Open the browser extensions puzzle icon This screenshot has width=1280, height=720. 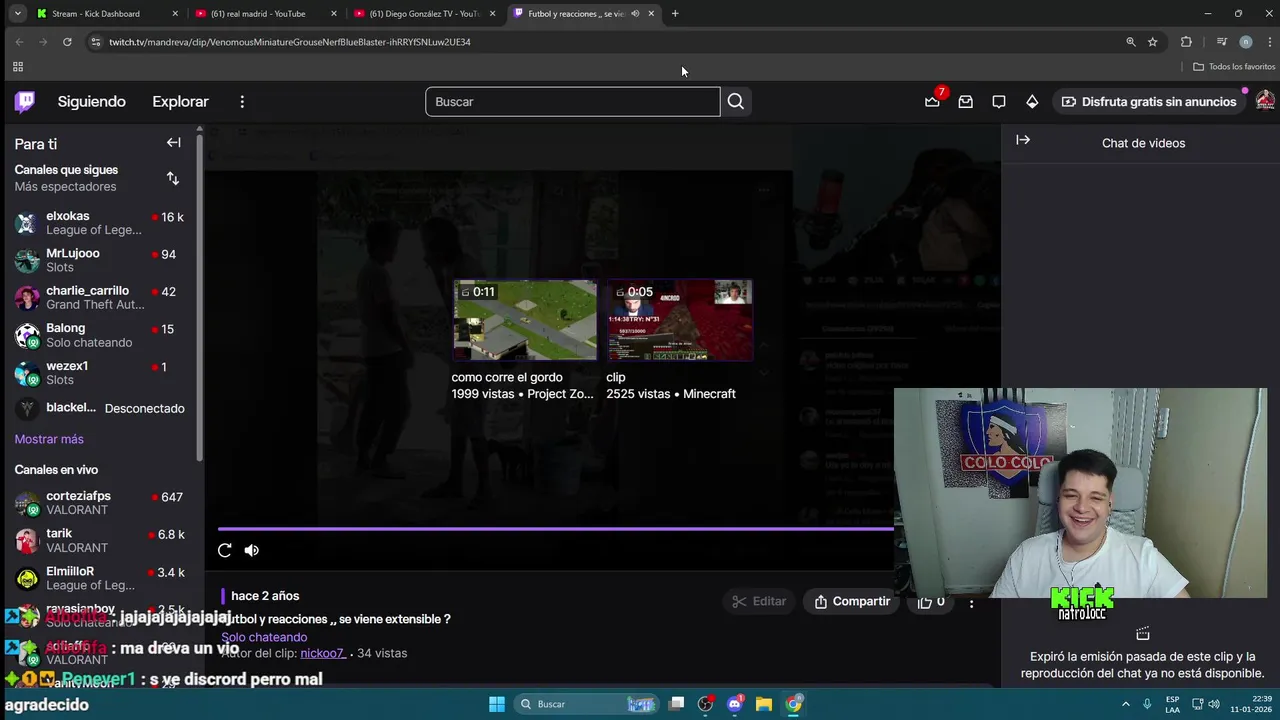pos(1186,42)
